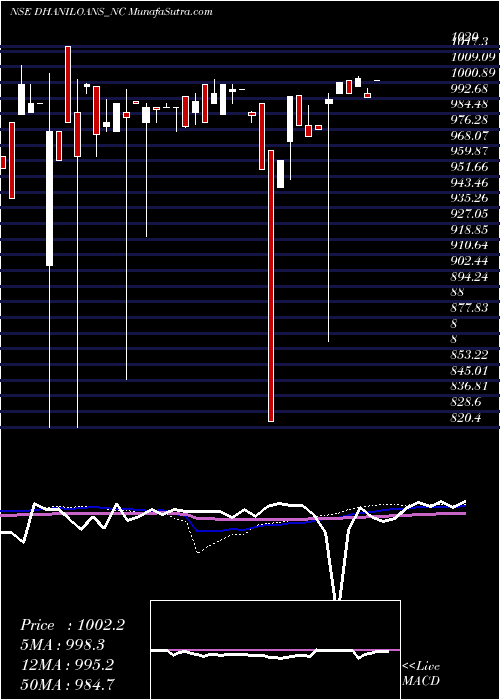
Task: Click the 12MA : 995.2 readout
Action: (x=69, y=665)
